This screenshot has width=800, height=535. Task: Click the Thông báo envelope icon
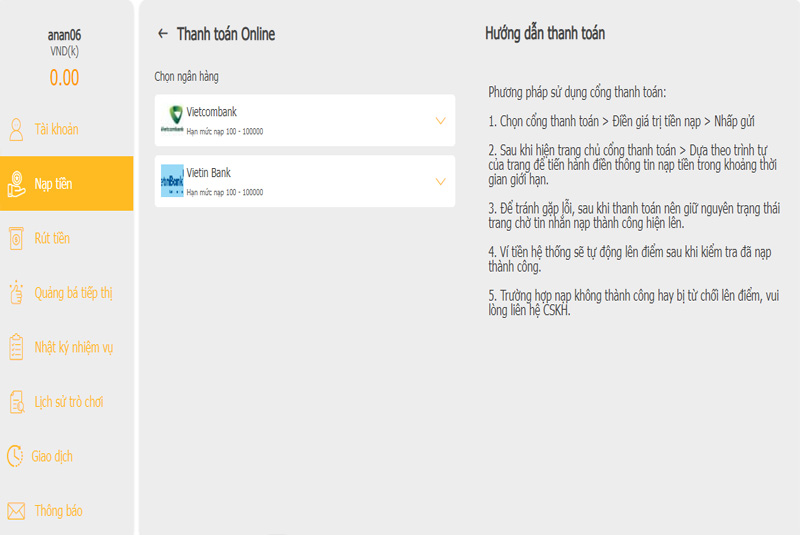16,511
